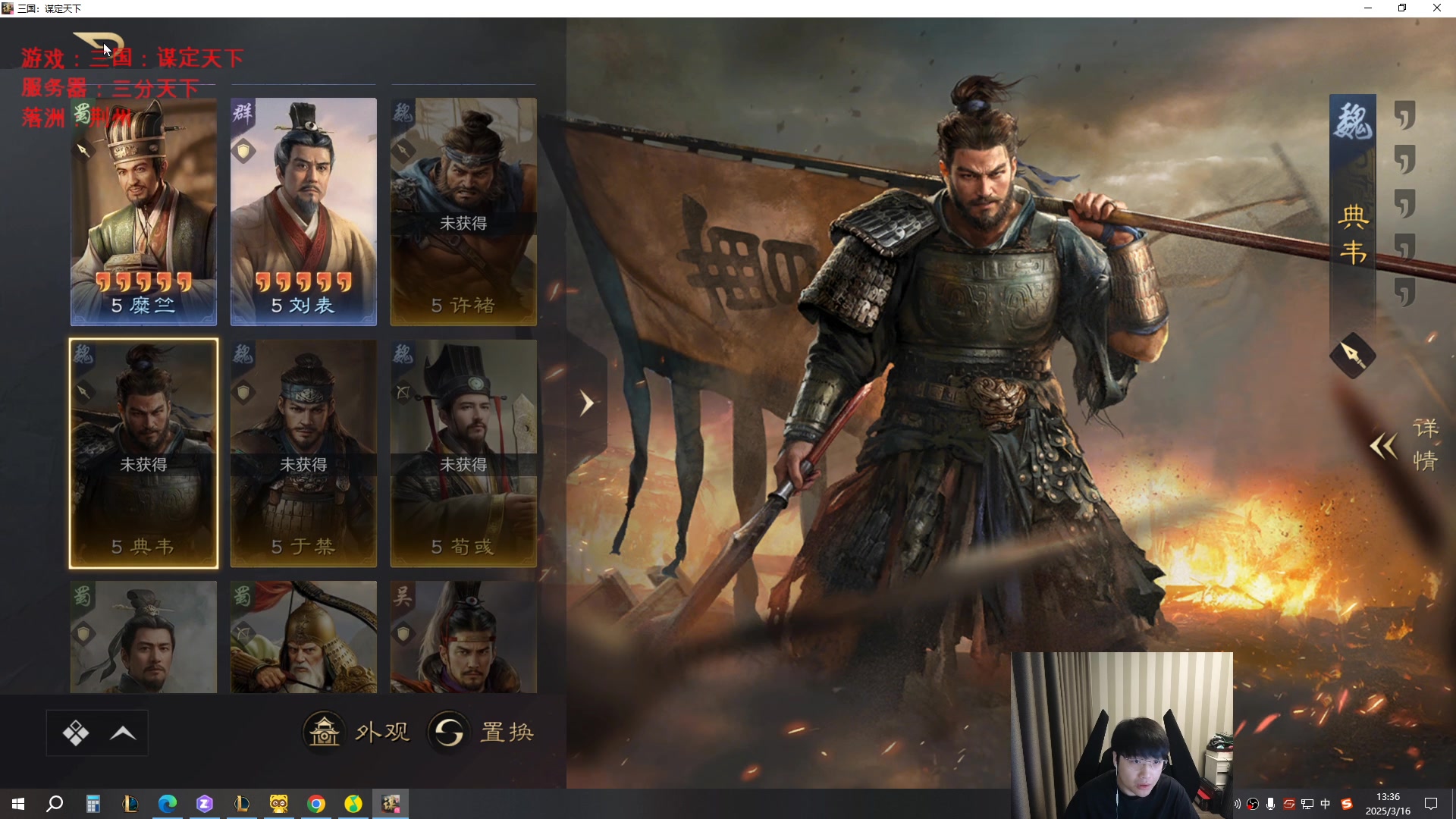The height and width of the screenshot is (819, 1456).
Task: Expand the hero list with the right arrow
Action: coord(586,403)
